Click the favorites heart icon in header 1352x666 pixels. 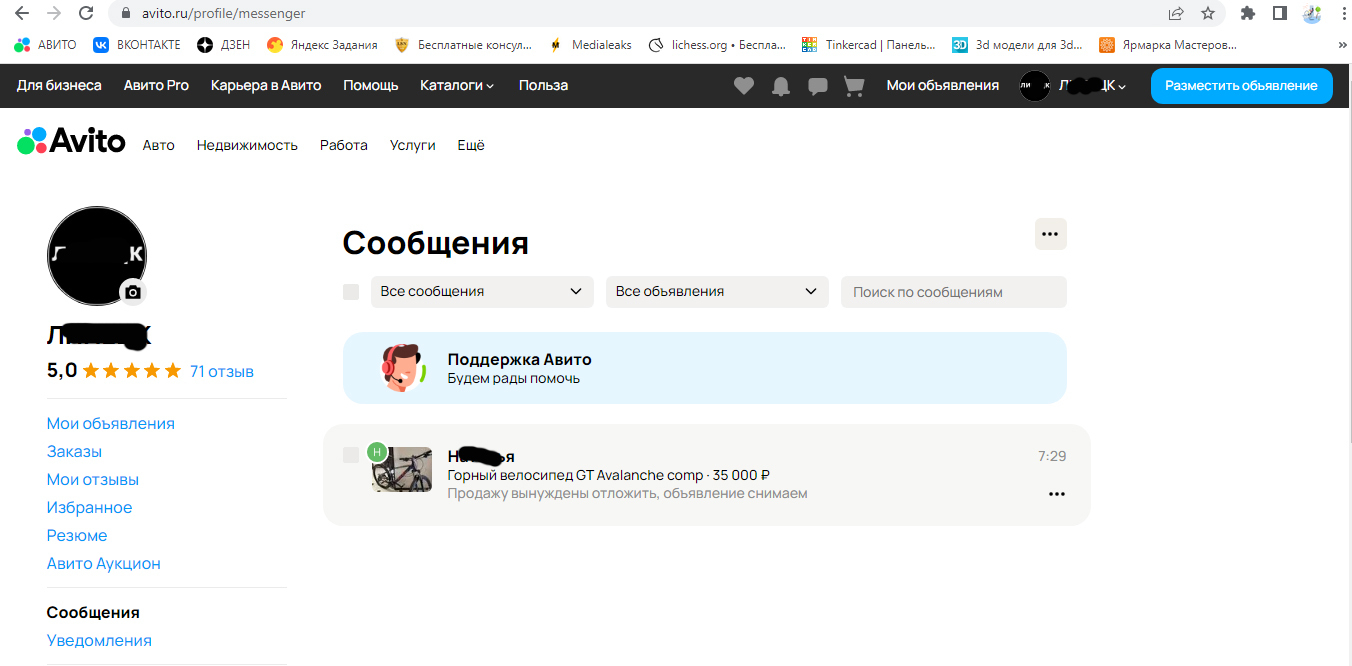point(743,86)
